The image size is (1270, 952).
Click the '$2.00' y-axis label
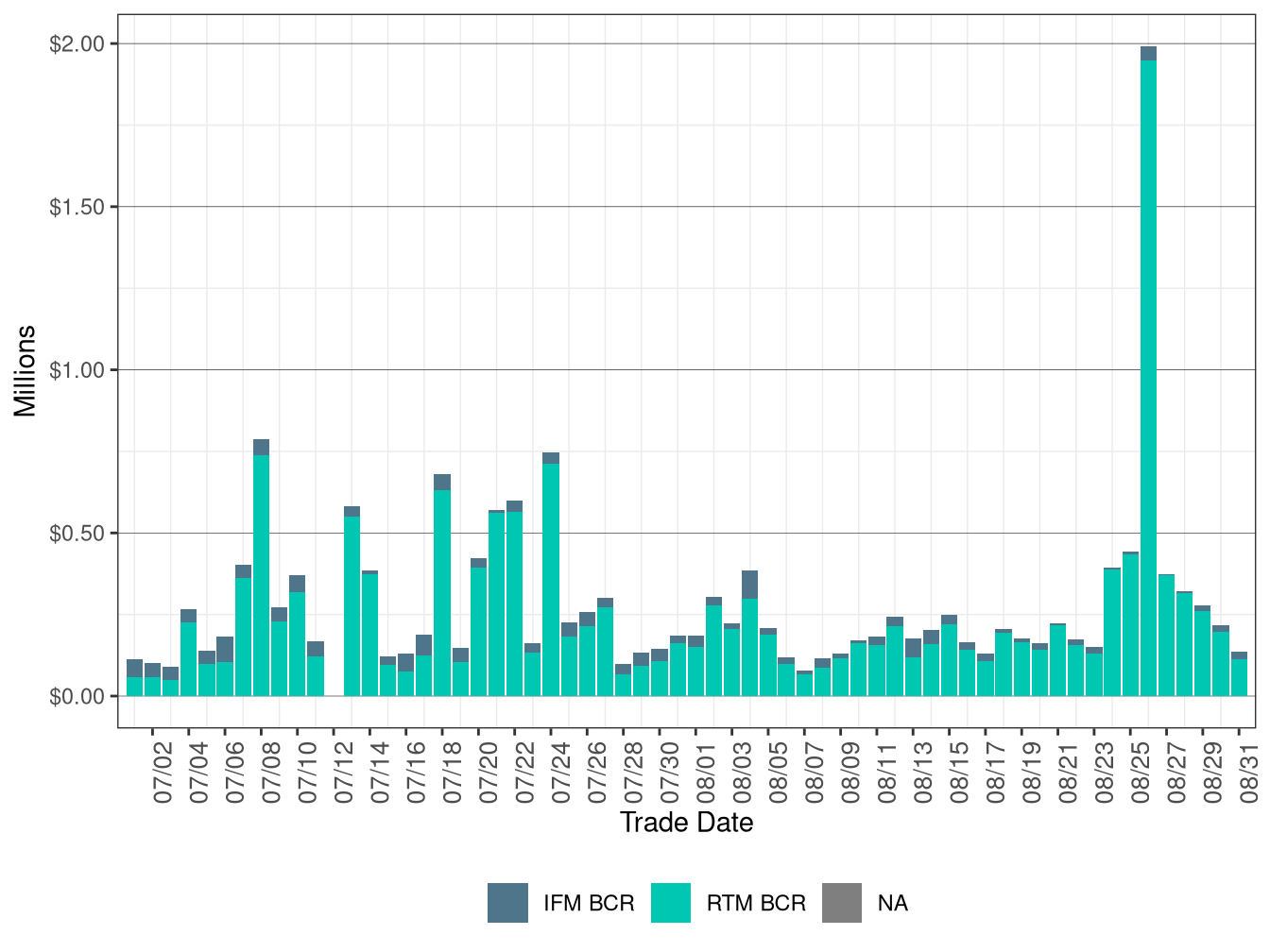(77, 44)
